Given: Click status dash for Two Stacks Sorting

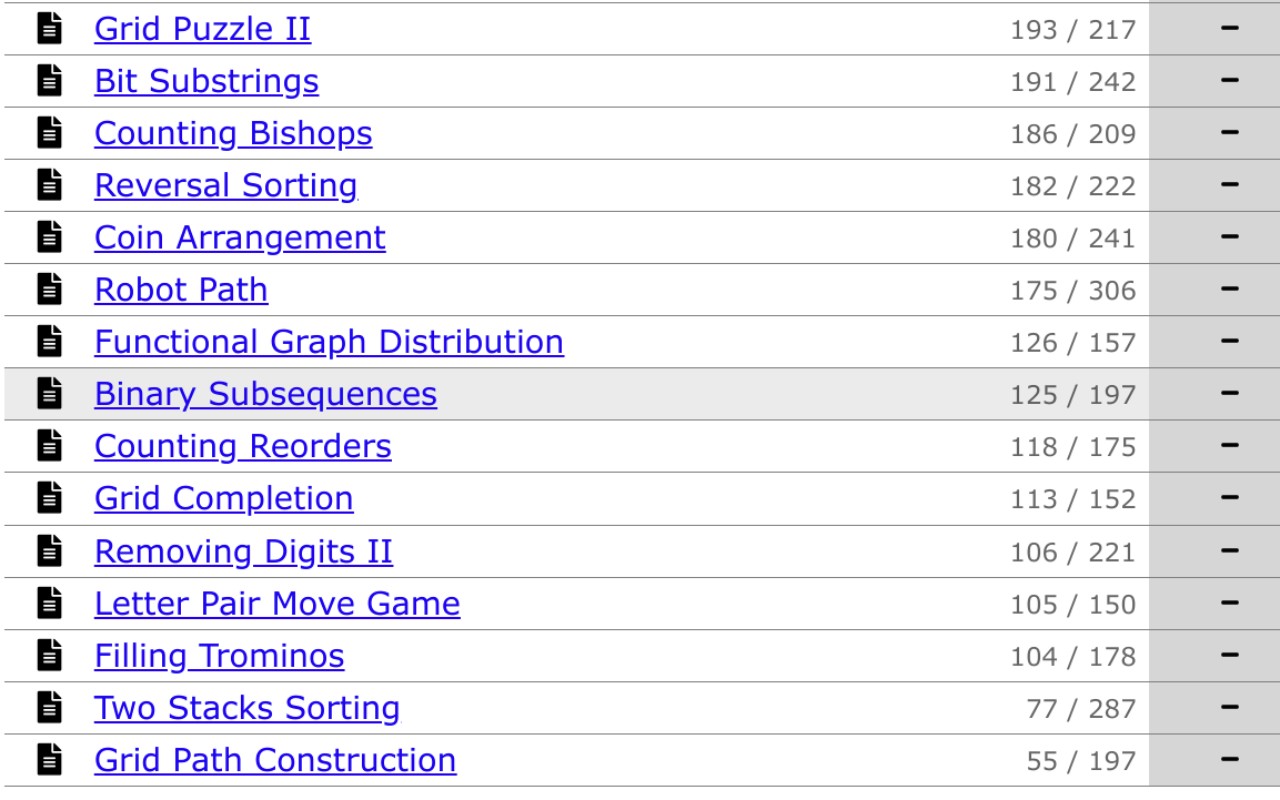Looking at the screenshot, I should click(1230, 708).
